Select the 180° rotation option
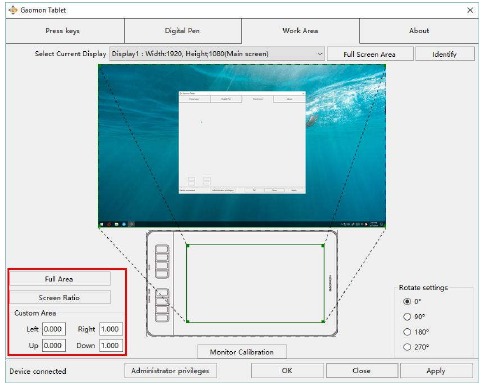This screenshot has height=385, width=486. tap(407, 332)
